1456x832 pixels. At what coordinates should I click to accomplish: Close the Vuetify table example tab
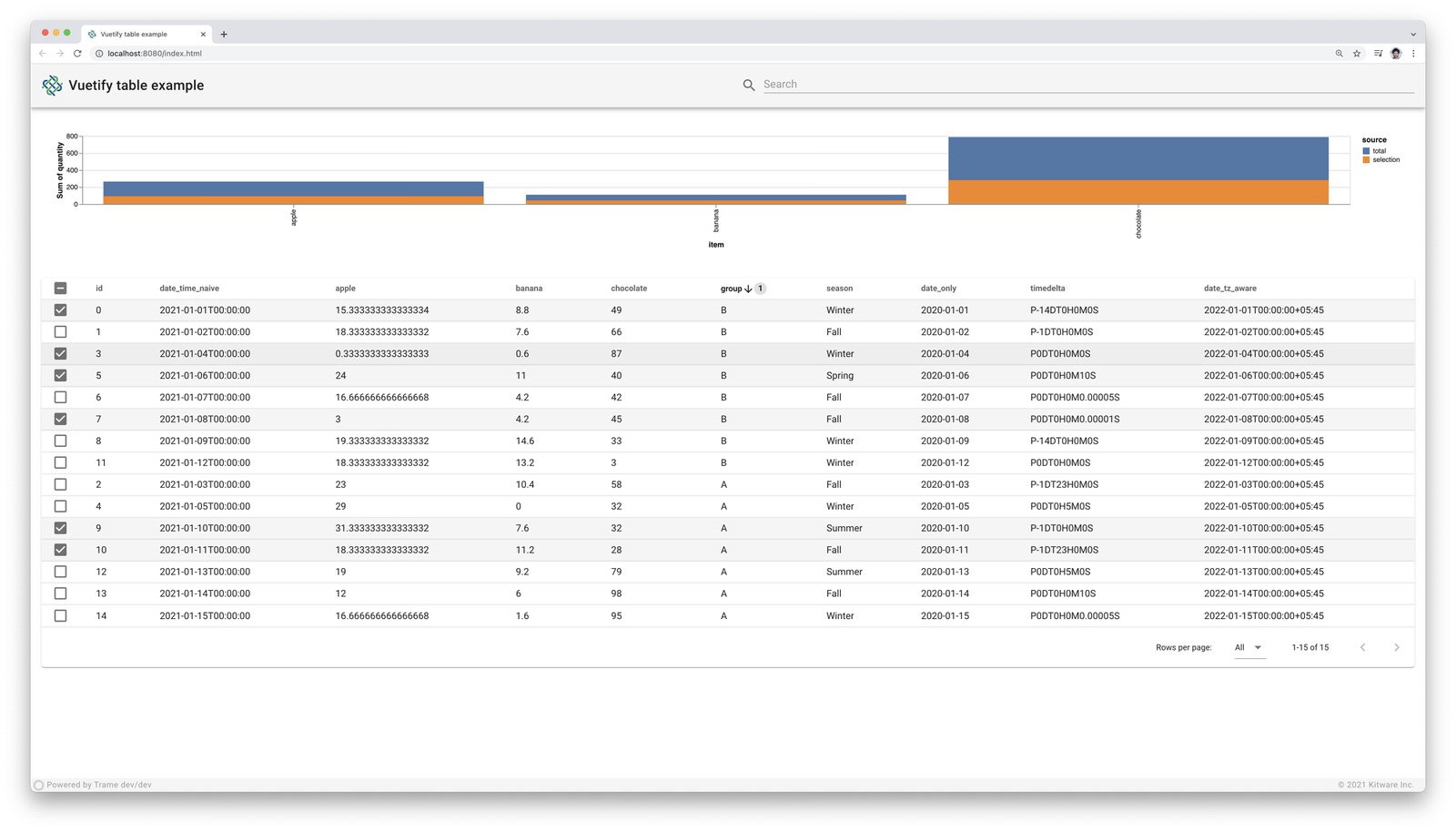tap(203, 35)
